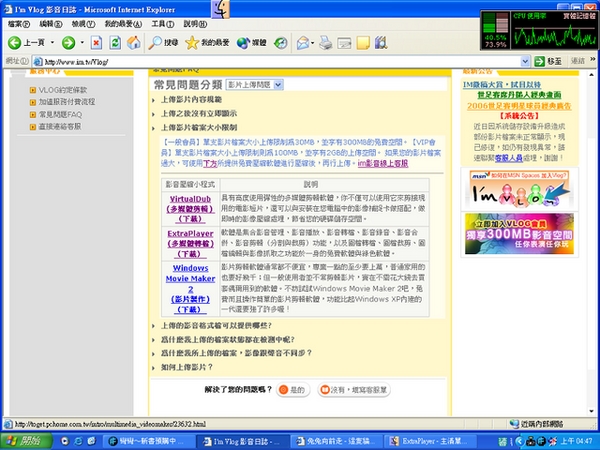Go back with the green Back arrow
The width and height of the screenshot is (600, 450).
[x=15, y=42]
